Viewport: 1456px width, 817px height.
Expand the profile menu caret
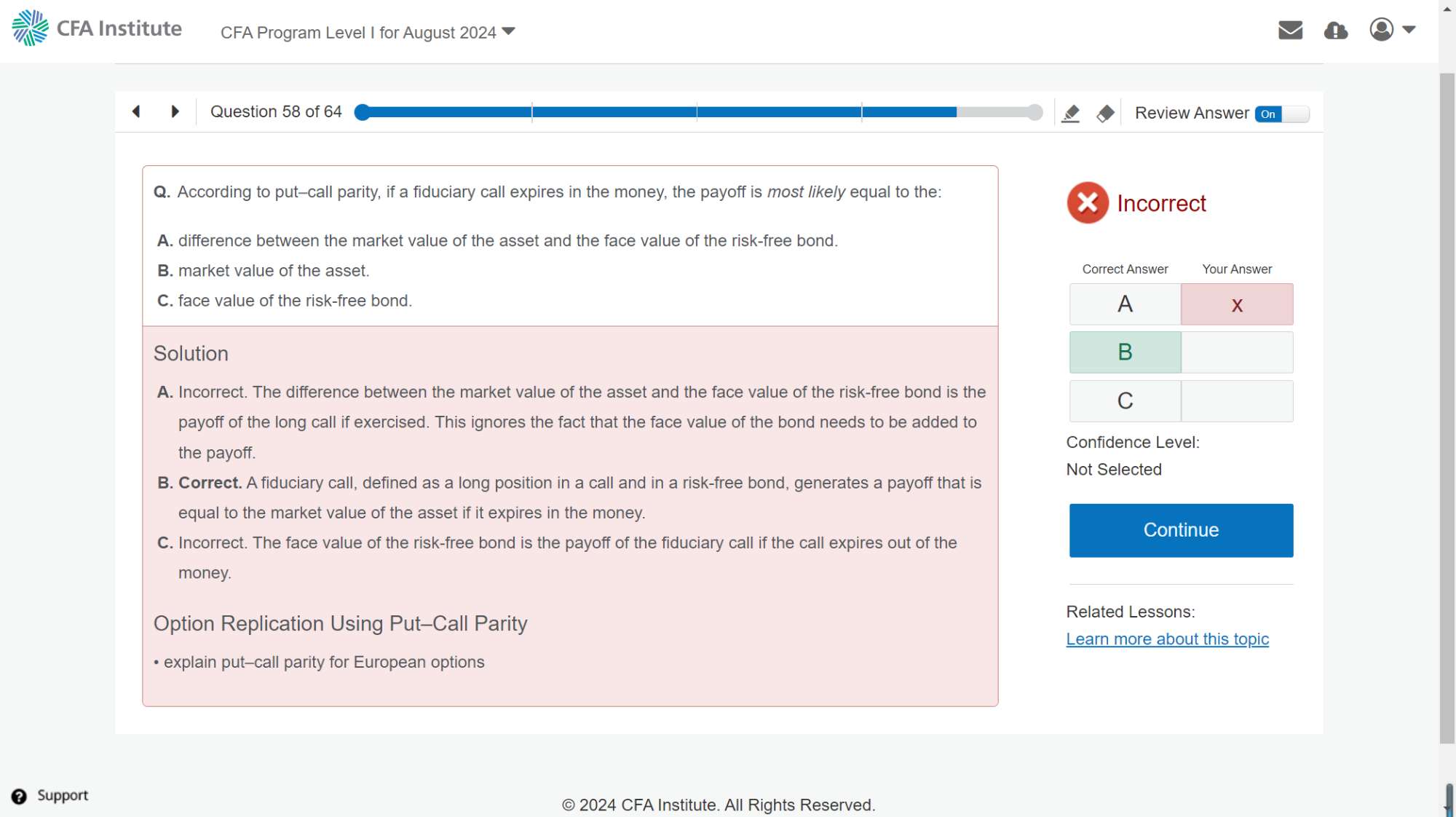[1409, 30]
